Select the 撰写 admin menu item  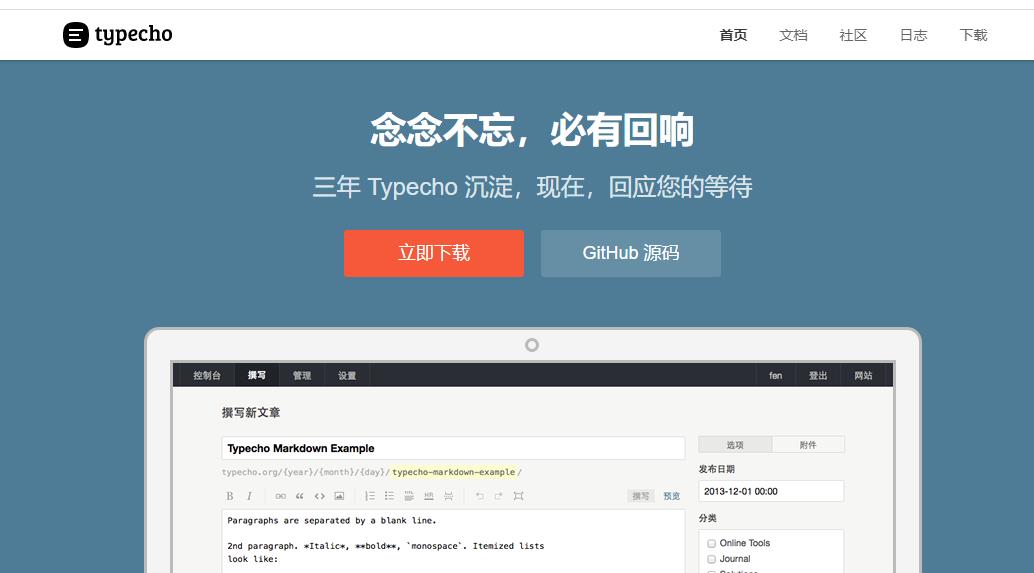tap(257, 375)
